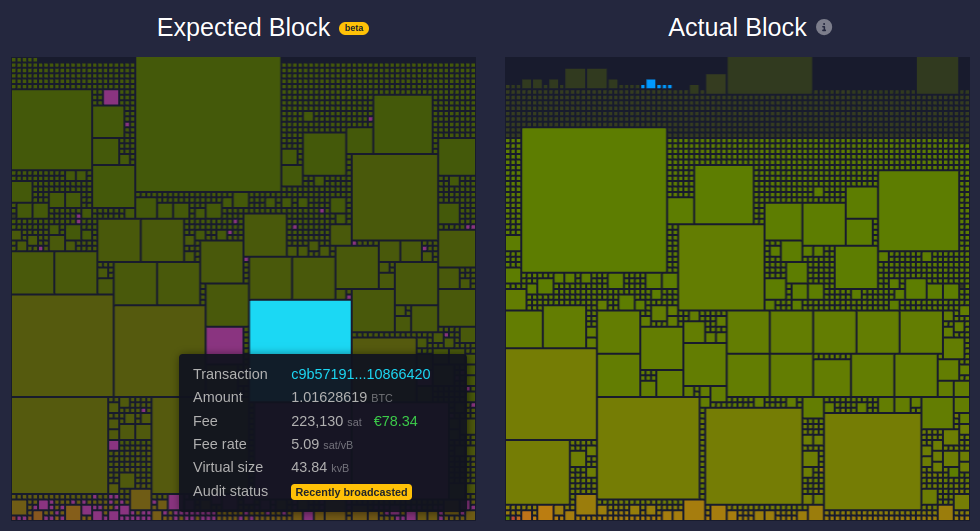Click the small magenta square near Expected Block top-left
Screen dimensions: 980x531
pos(111,97)
